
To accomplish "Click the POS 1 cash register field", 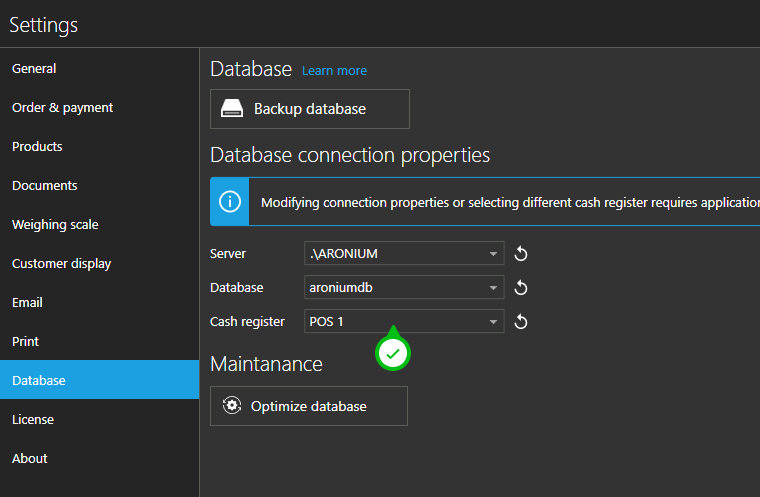I will (404, 321).
